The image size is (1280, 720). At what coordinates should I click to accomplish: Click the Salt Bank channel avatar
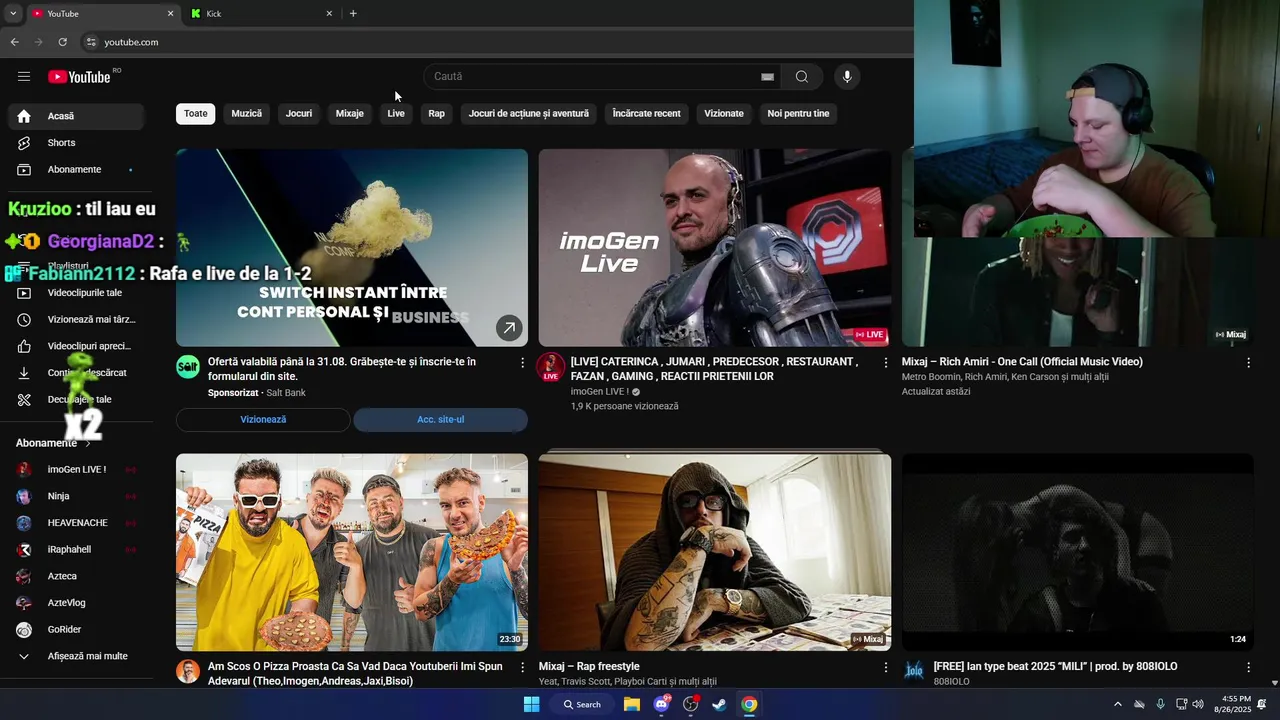click(x=188, y=367)
